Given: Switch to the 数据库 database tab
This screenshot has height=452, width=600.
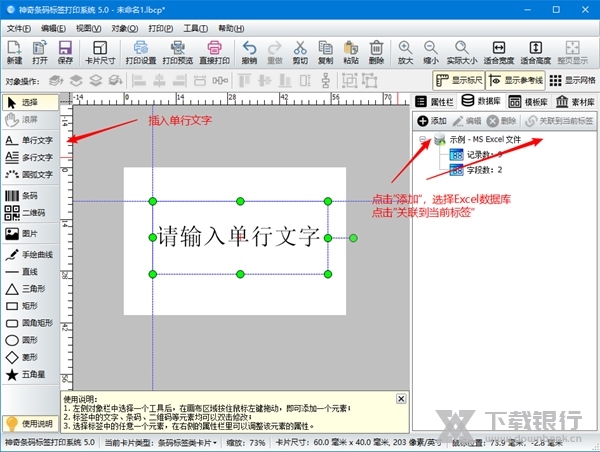Looking at the screenshot, I should click(x=481, y=101).
